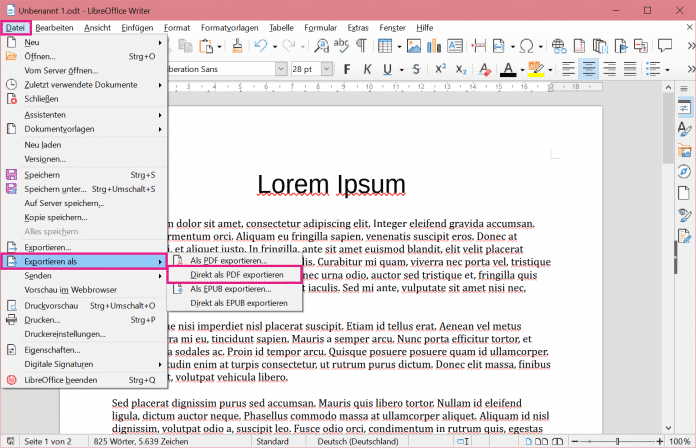This screenshot has height=448, width=696.
Task: Insert a chart from the toolbar
Action: pos(434,46)
